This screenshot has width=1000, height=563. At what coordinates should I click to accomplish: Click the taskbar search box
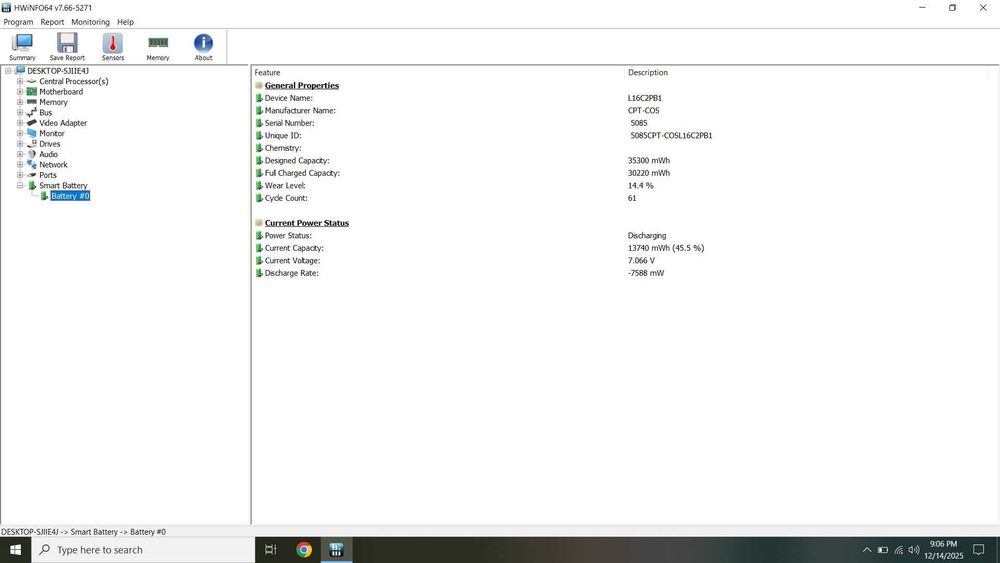point(143,550)
